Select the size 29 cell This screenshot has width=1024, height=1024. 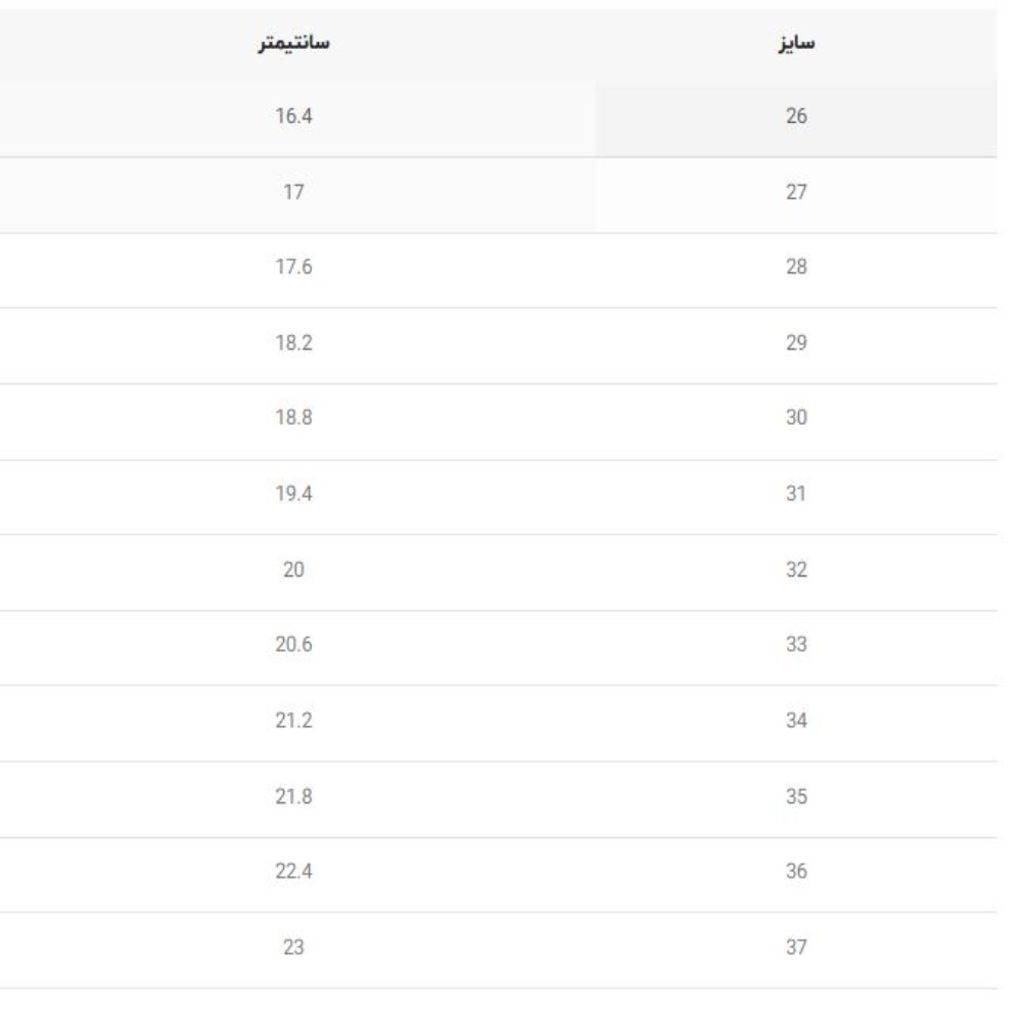[x=796, y=345]
